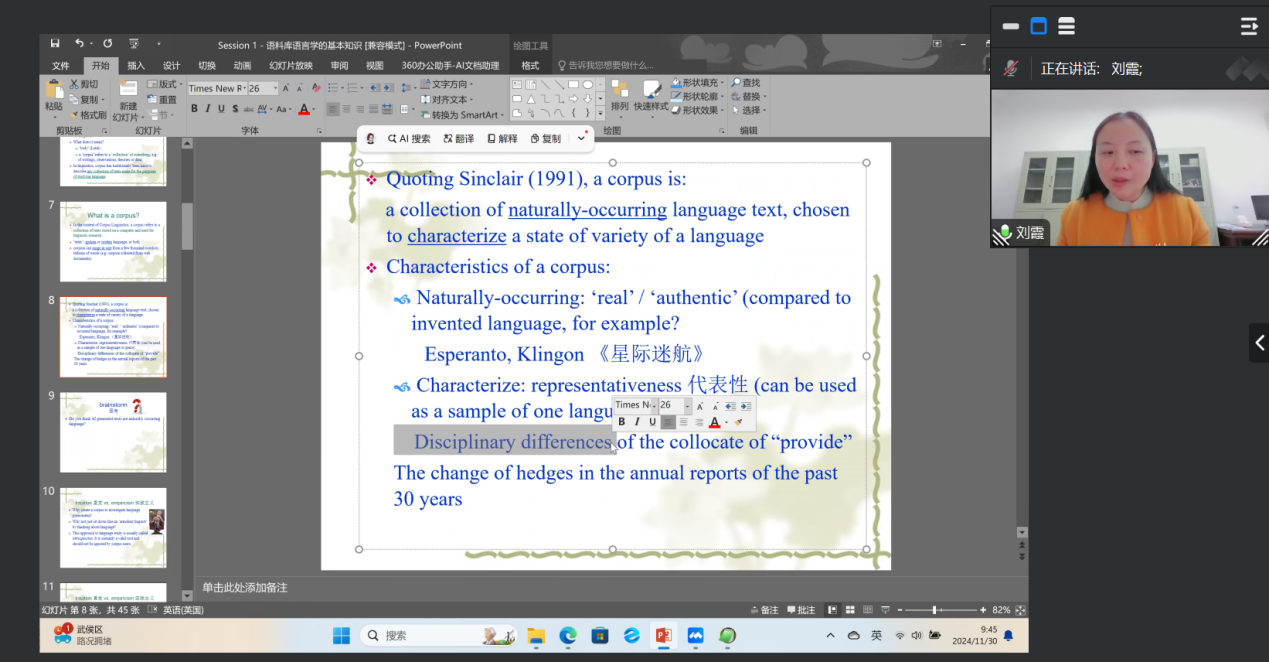Toggle text shadow (S) in ribbon

(234, 109)
